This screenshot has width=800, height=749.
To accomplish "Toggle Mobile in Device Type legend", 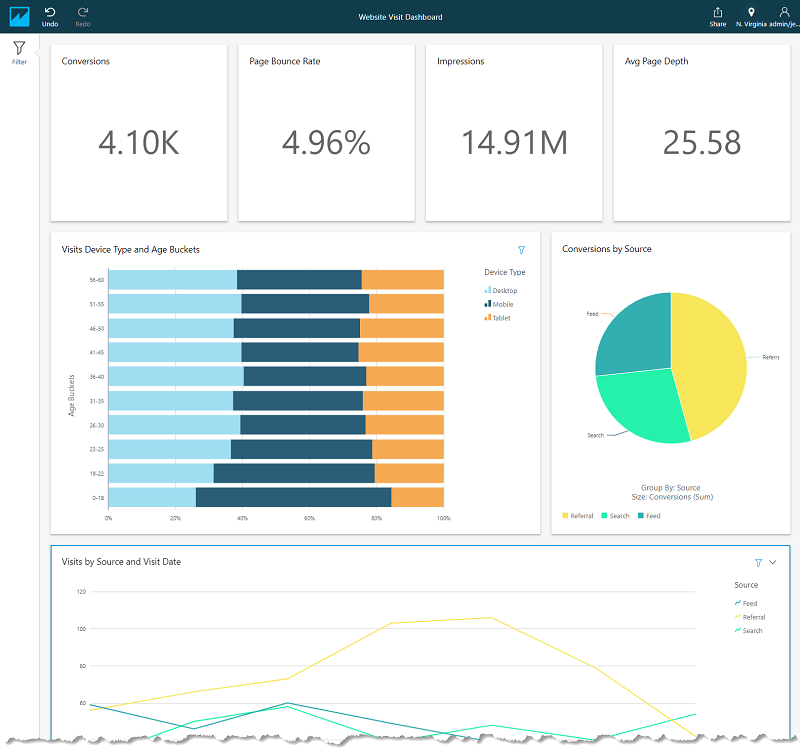I will [x=502, y=304].
